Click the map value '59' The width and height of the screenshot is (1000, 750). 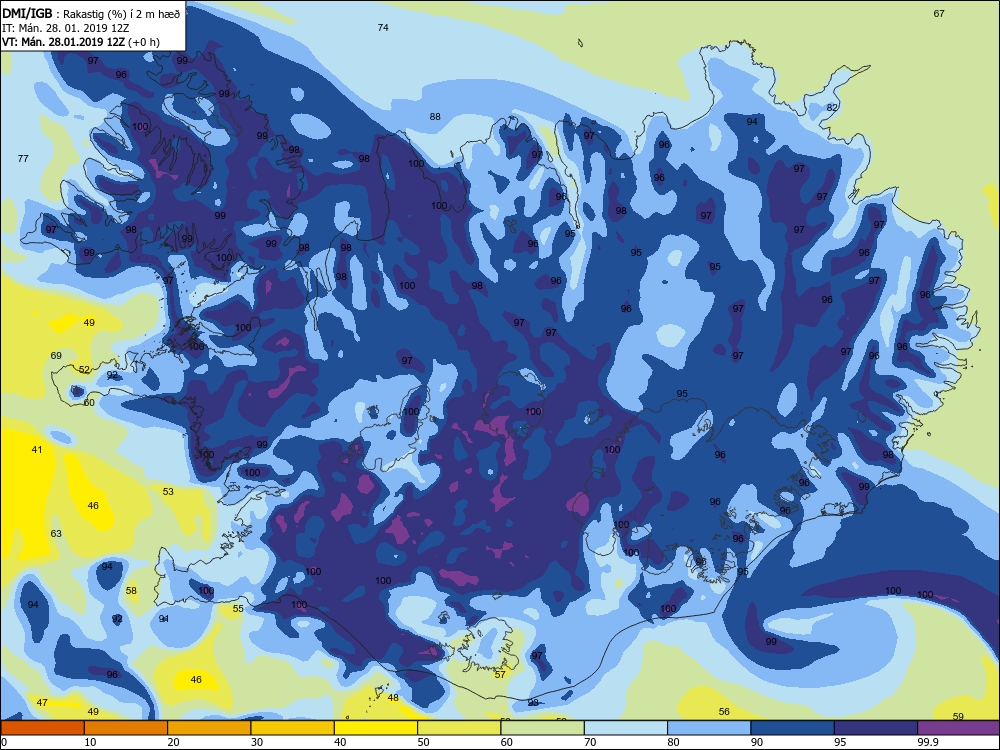[x=958, y=716]
